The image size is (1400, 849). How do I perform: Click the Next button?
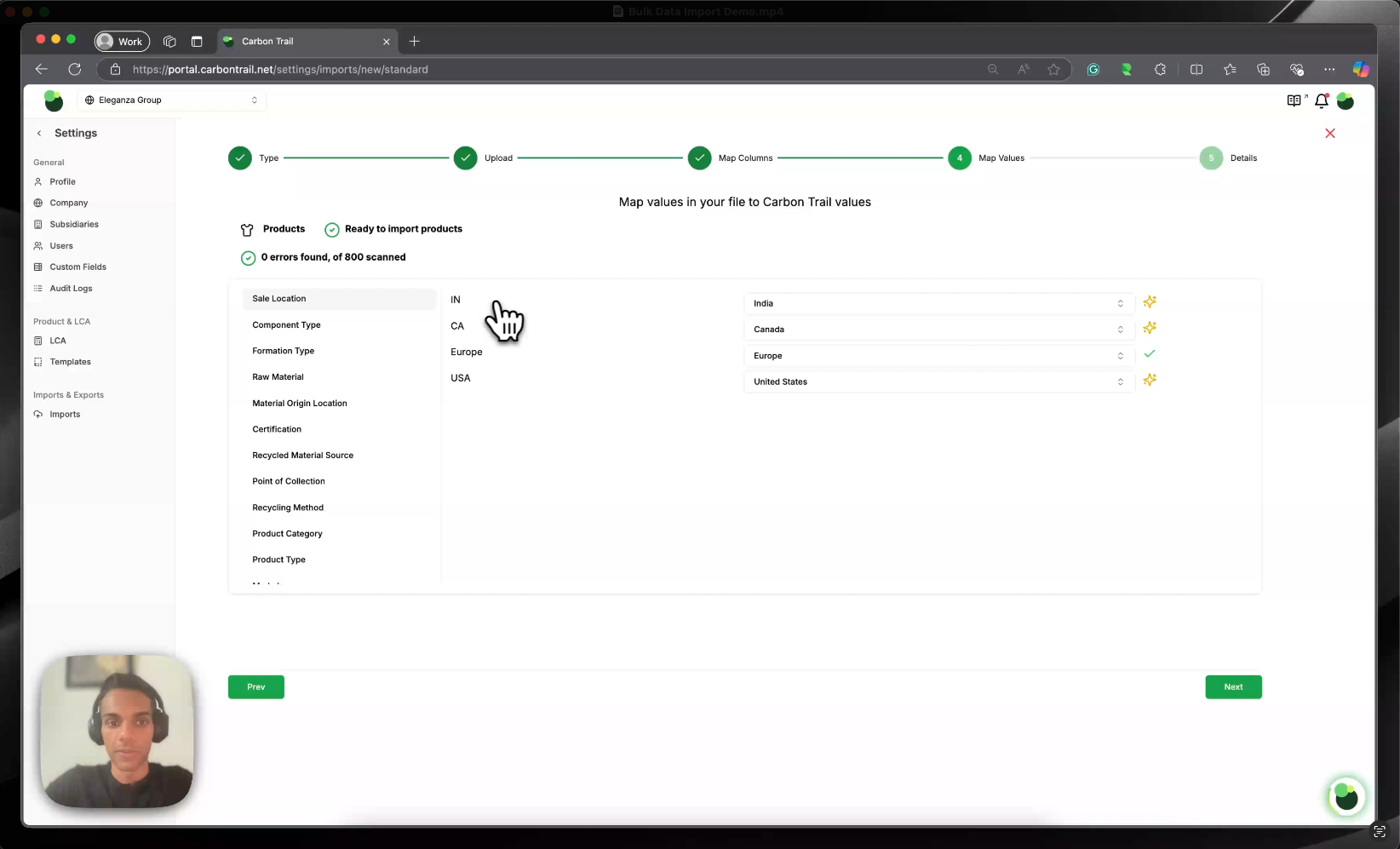pyautogui.click(x=1233, y=687)
